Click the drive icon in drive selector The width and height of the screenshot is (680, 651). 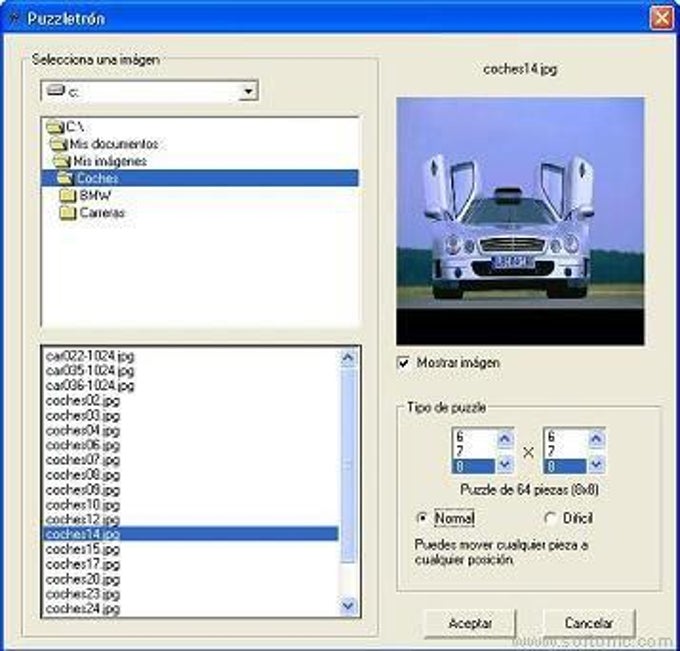click(x=56, y=91)
